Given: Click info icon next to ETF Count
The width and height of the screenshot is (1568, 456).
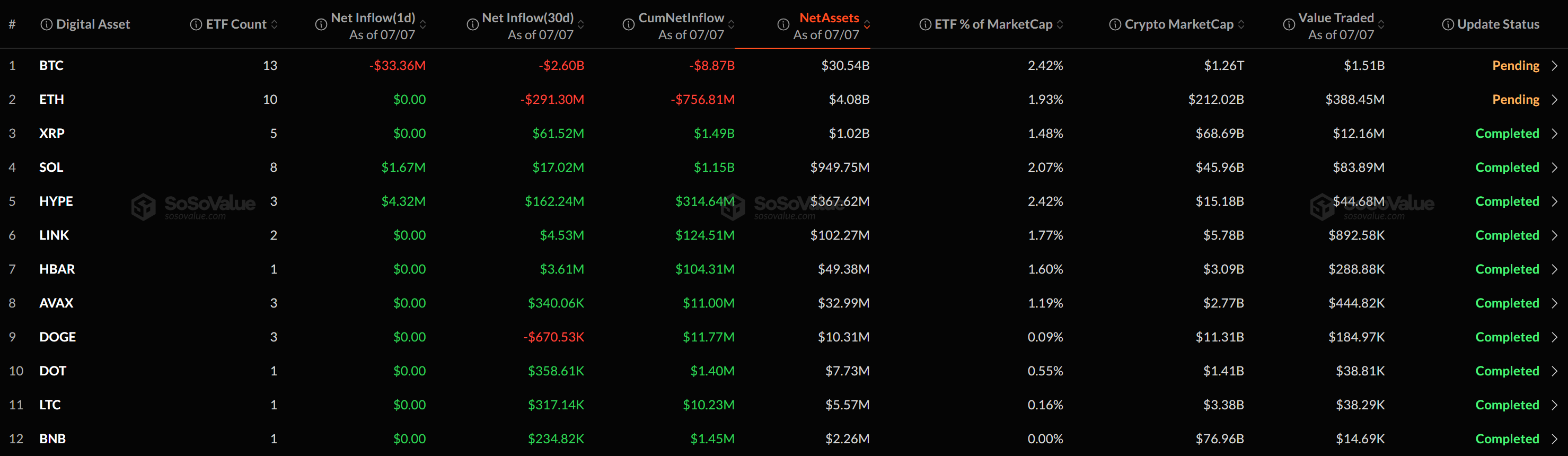Looking at the screenshot, I should click(196, 24).
